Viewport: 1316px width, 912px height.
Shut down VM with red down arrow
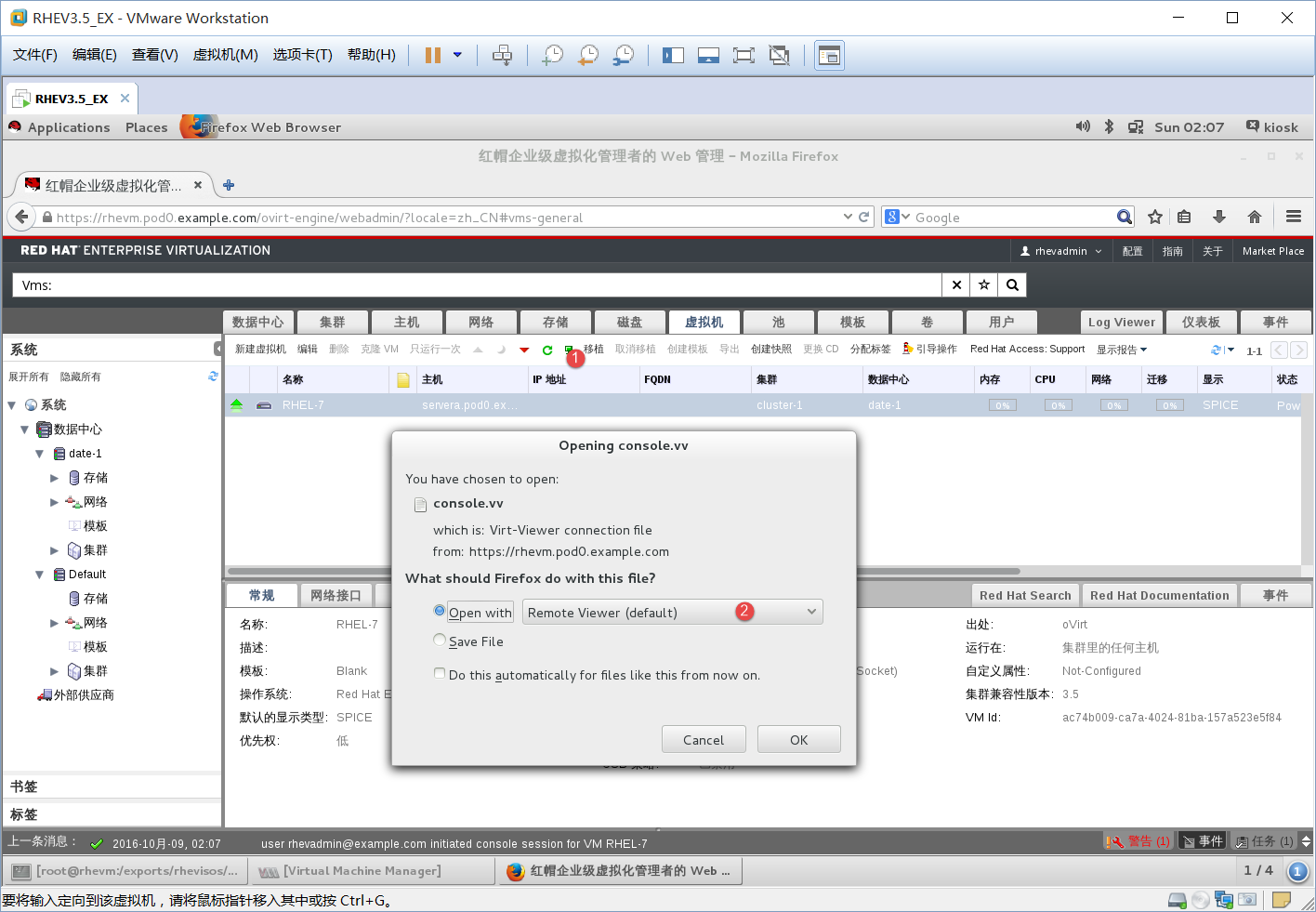click(524, 350)
